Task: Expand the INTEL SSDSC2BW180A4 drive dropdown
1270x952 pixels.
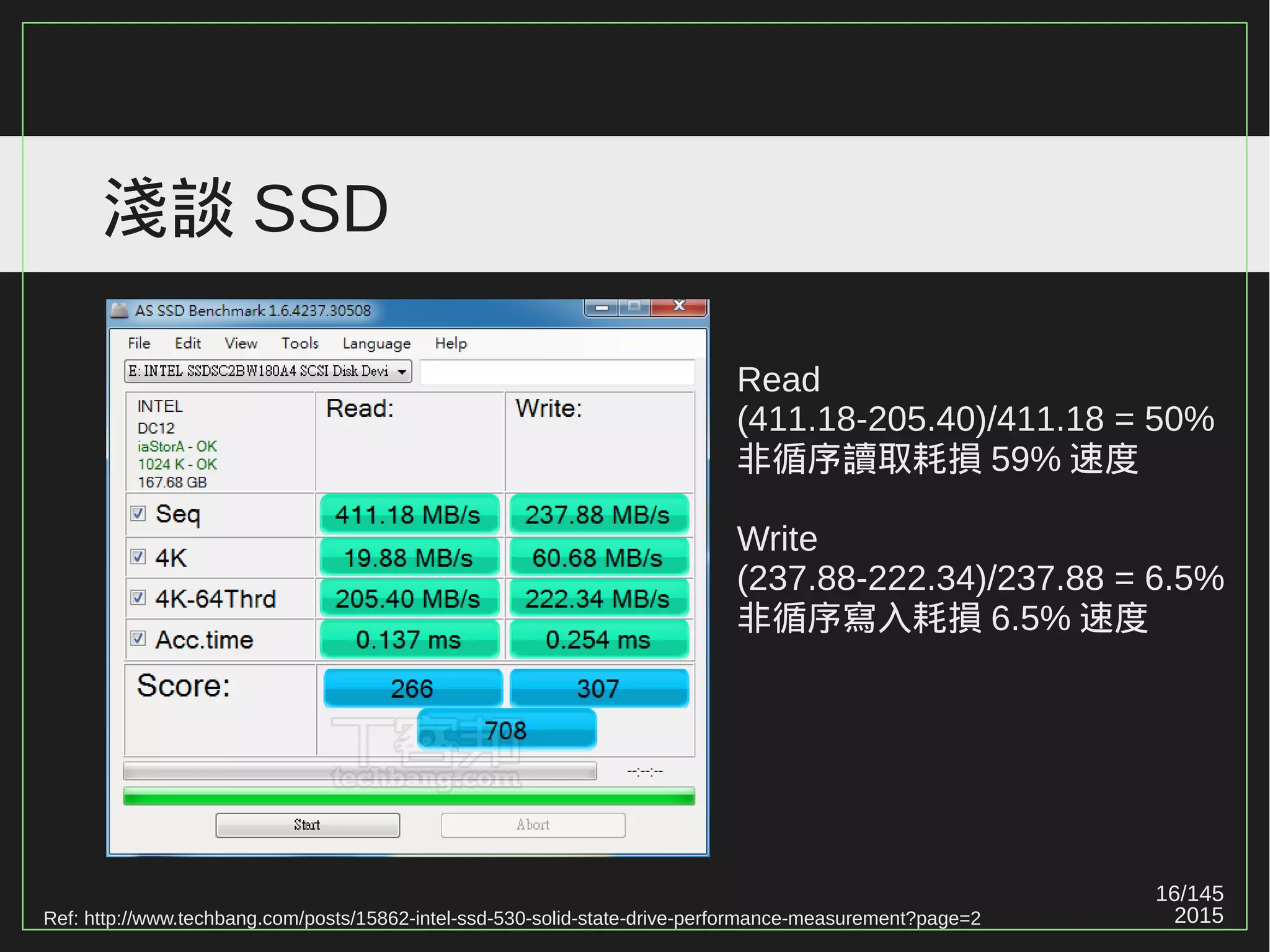Action: (x=402, y=371)
